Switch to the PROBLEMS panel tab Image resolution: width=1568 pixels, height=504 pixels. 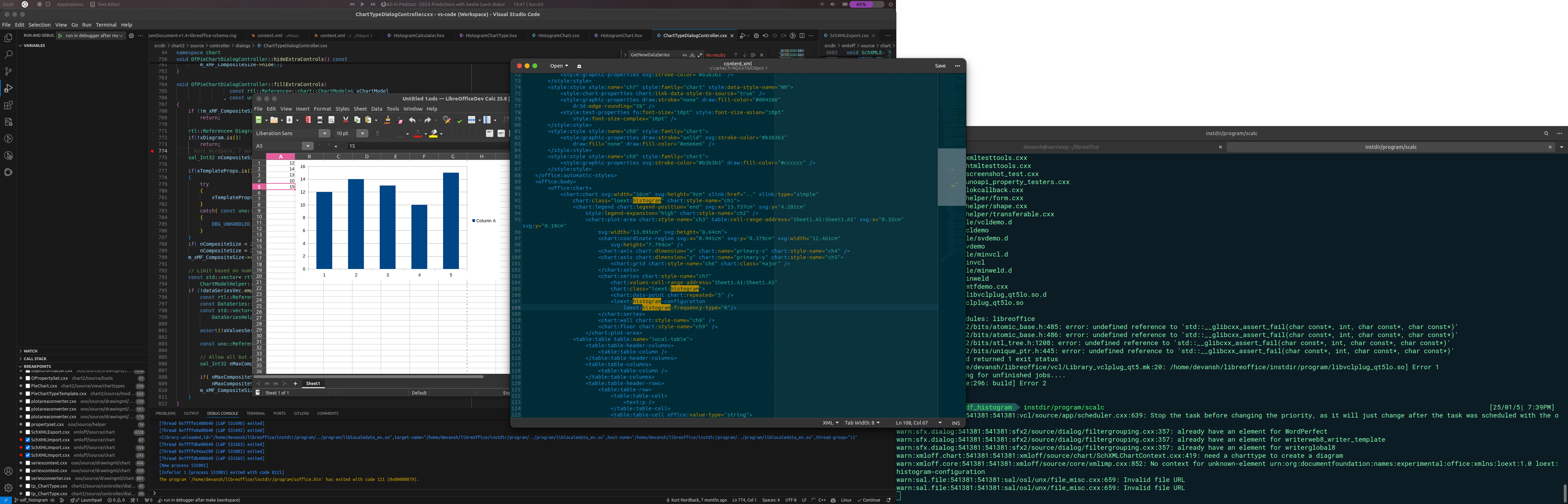[x=166, y=413]
